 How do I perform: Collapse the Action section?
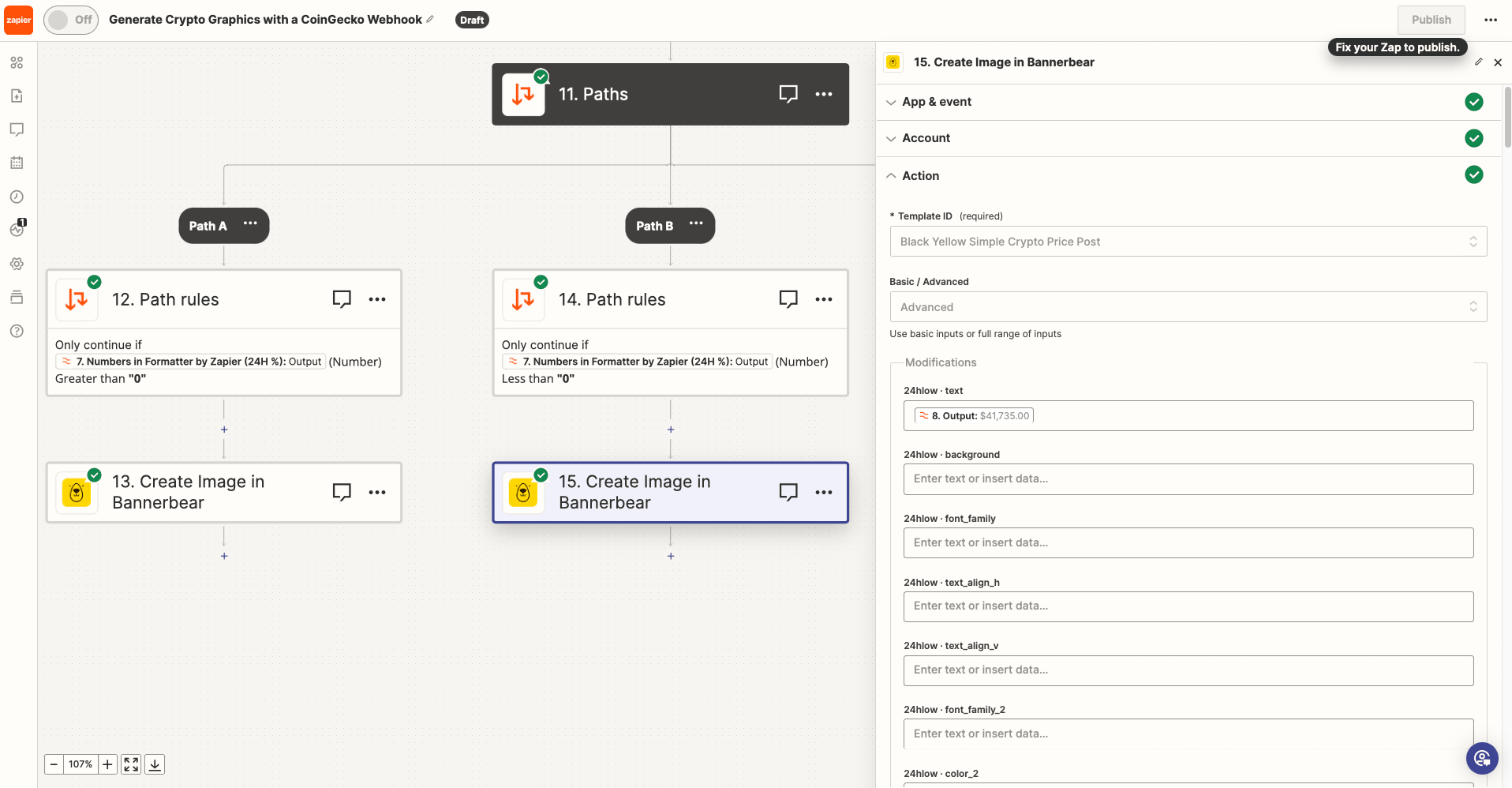pos(891,175)
